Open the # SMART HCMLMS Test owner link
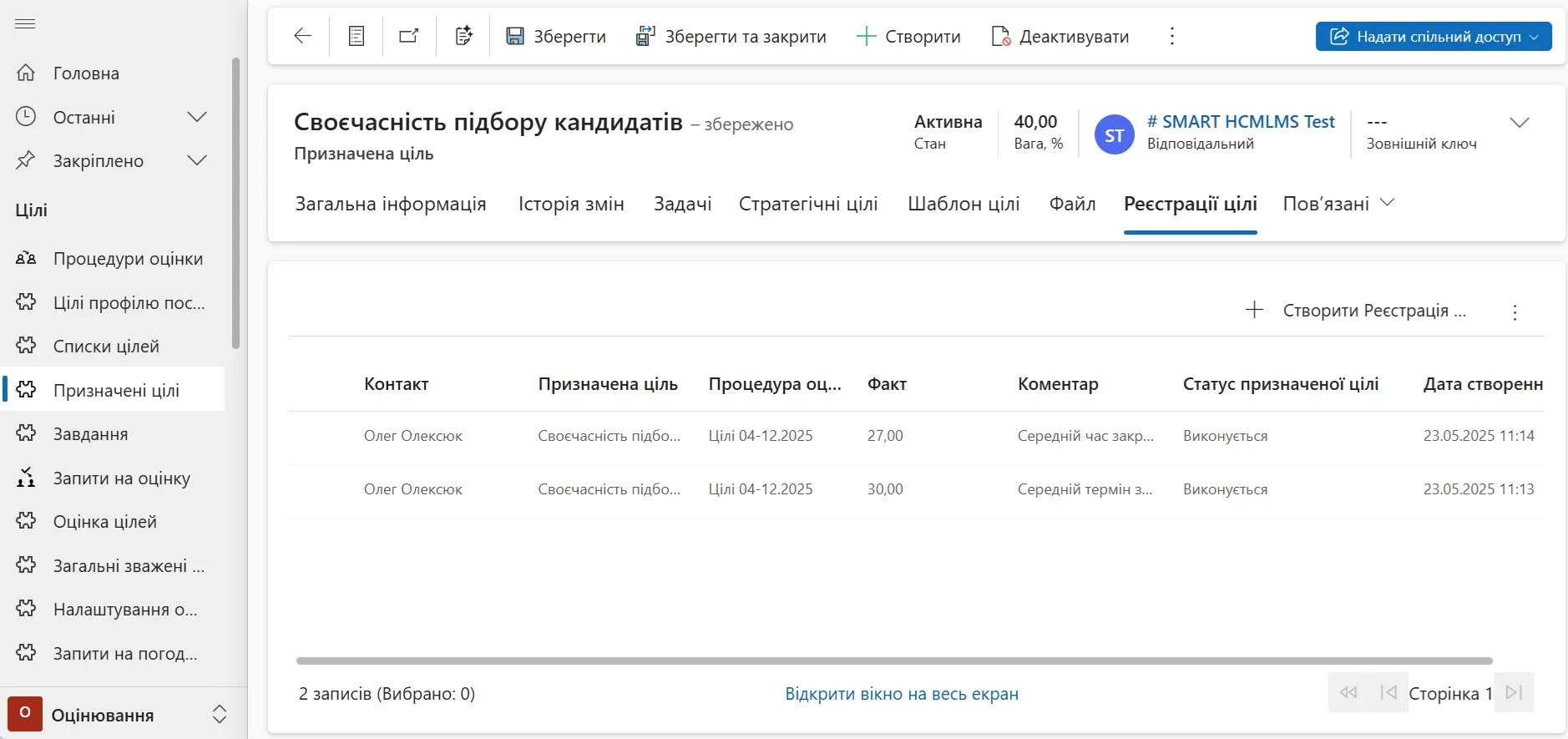 1241,122
